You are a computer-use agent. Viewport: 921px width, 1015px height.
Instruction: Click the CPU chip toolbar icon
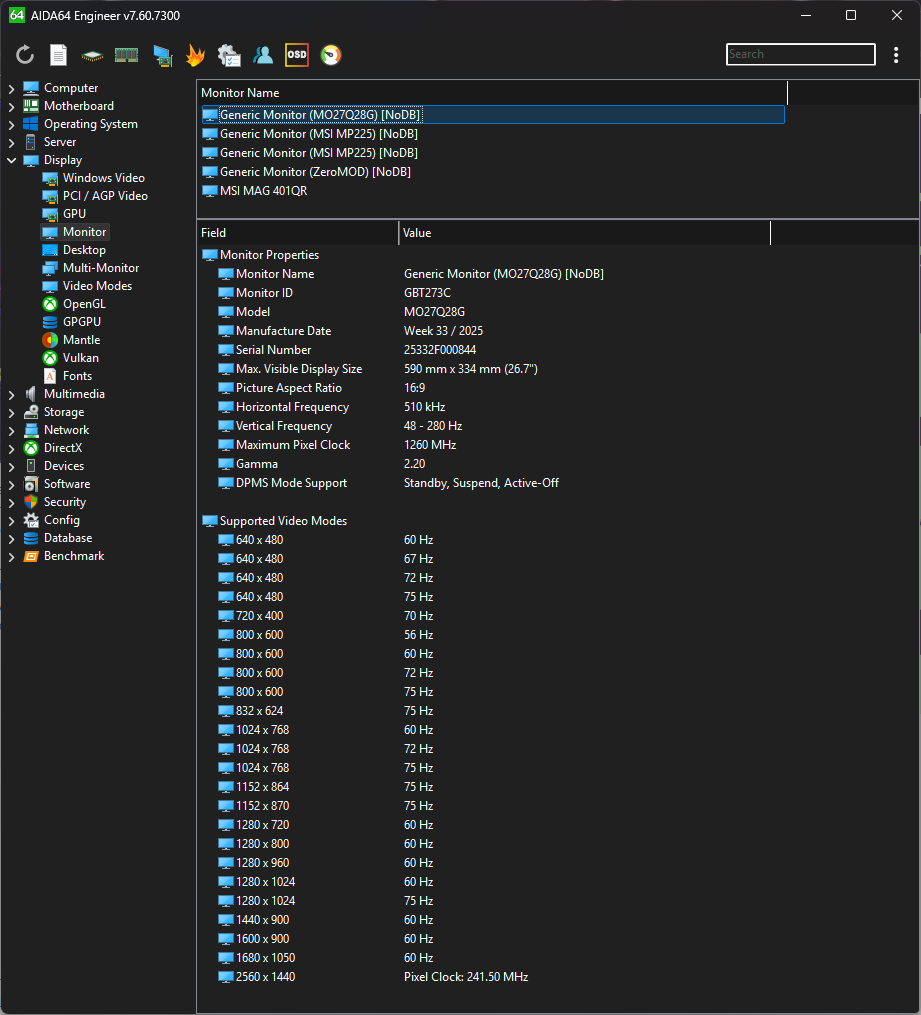[x=92, y=56]
